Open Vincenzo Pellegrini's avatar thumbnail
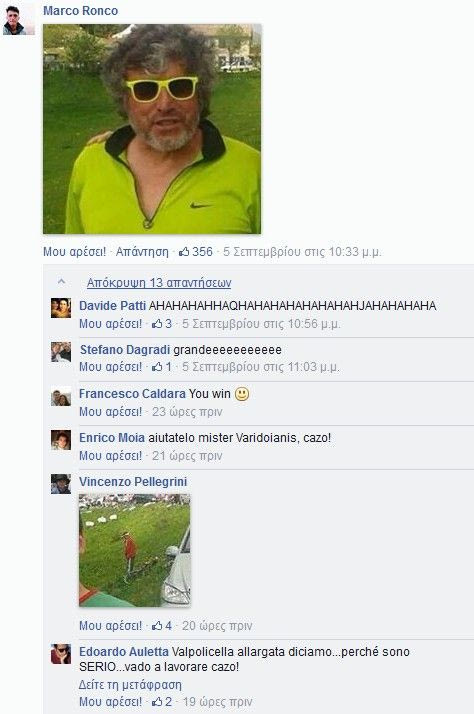 [61, 484]
